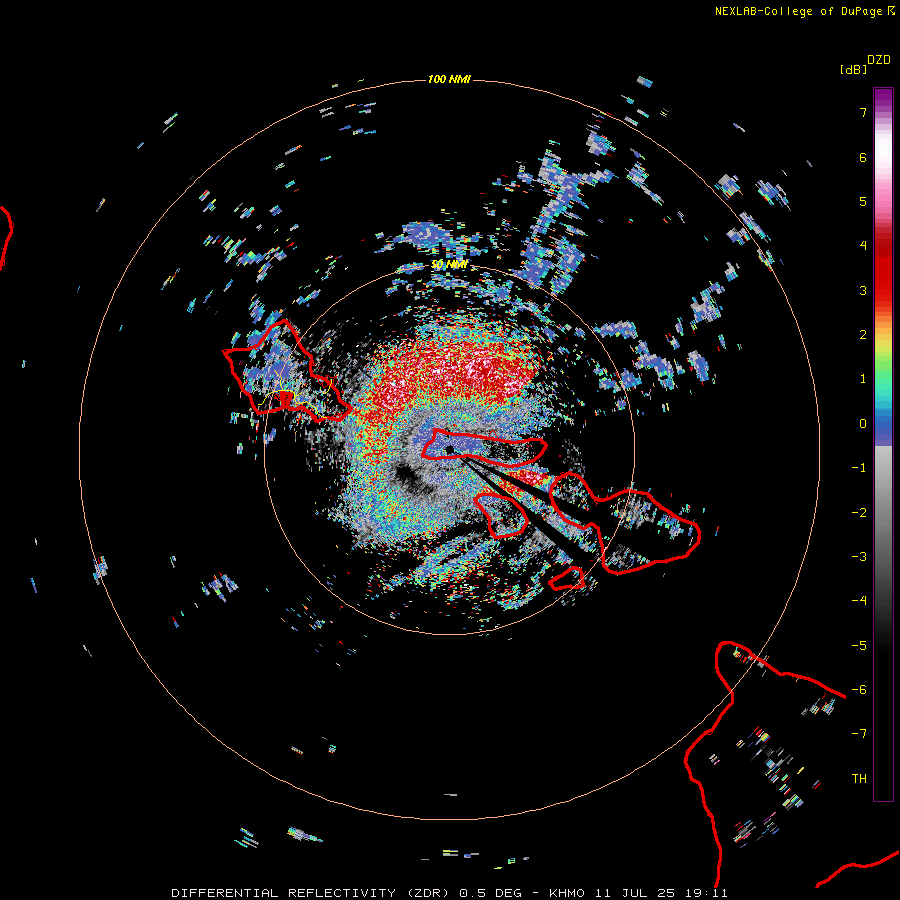Click the 6 value on the scale
The height and width of the screenshot is (900, 900).
coord(863,157)
